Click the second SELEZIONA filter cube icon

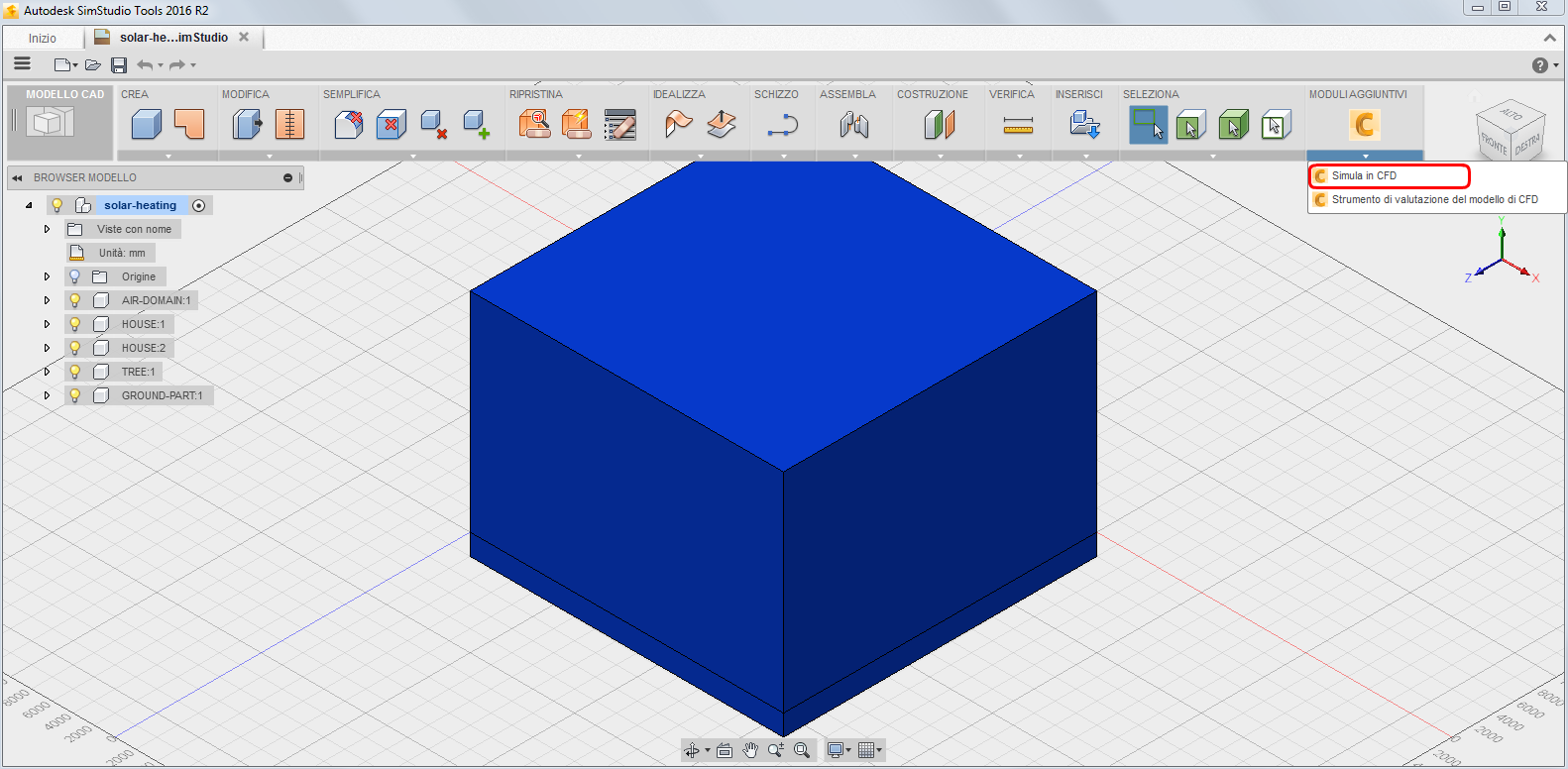(x=1191, y=125)
